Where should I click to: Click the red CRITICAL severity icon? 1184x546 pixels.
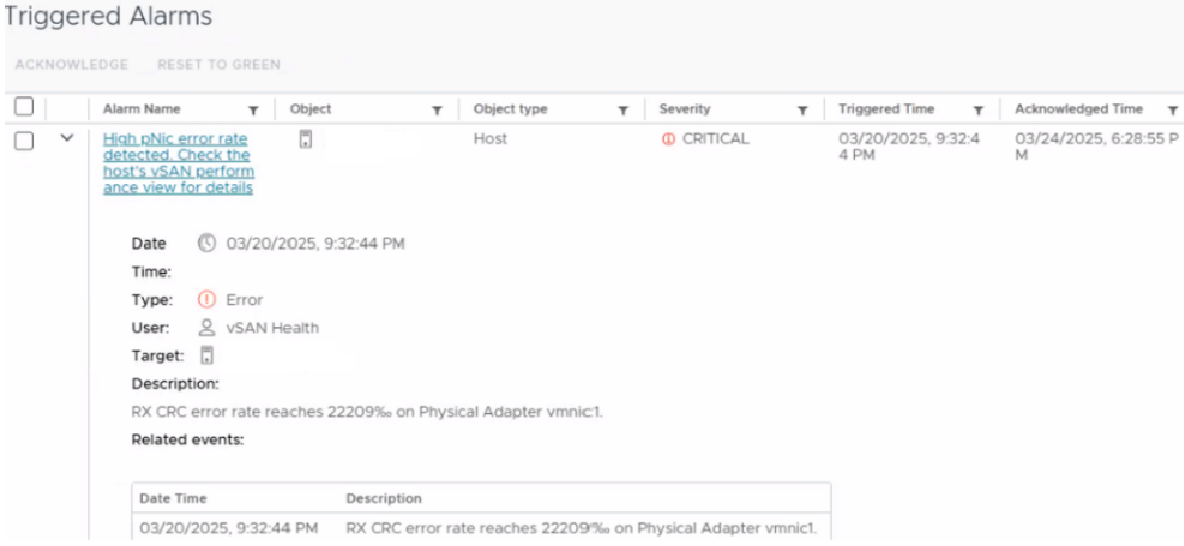(x=668, y=140)
